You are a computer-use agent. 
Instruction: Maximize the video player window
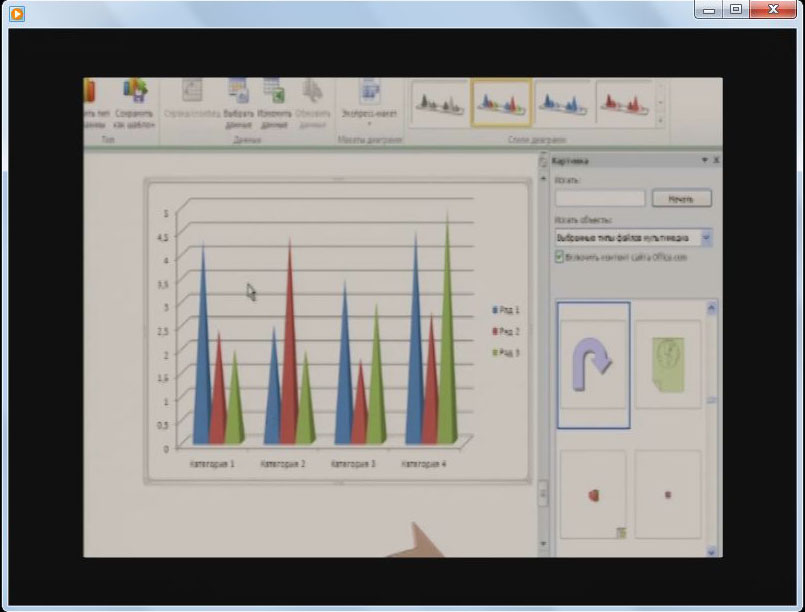736,10
